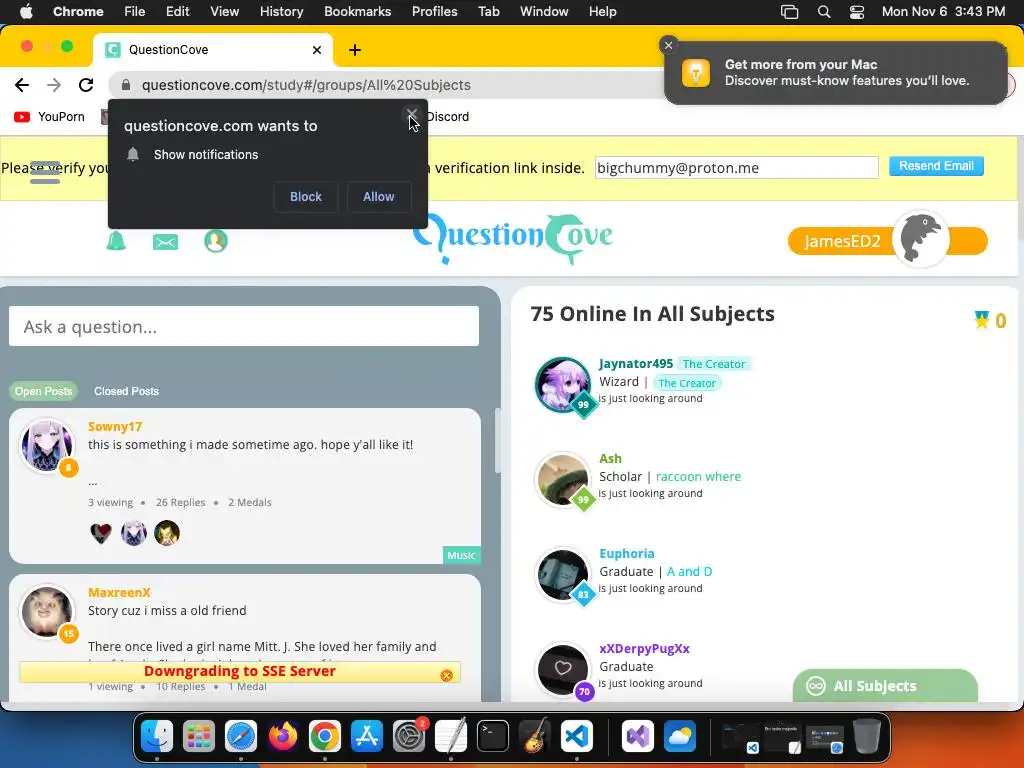
Task: Click the QuestionCove logo
Action: pyautogui.click(x=513, y=238)
